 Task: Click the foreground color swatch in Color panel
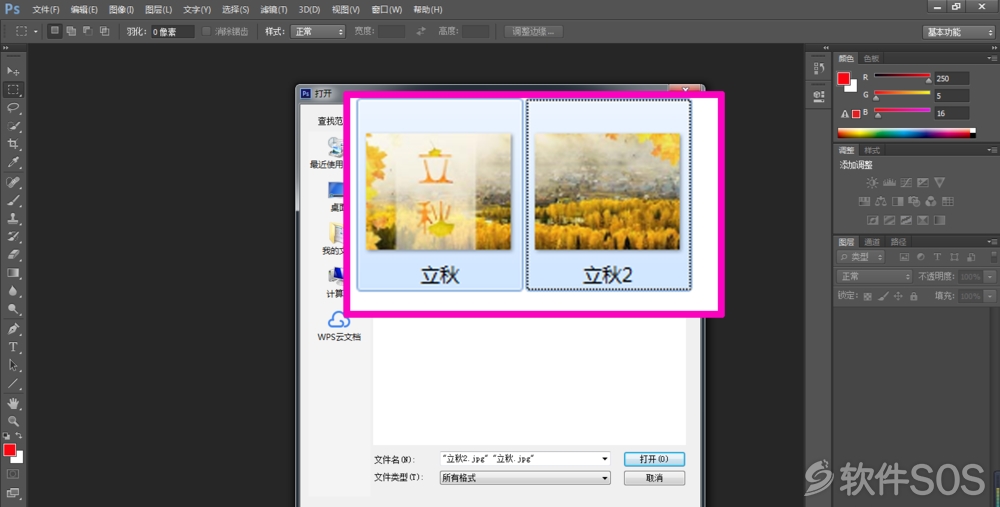(844, 78)
